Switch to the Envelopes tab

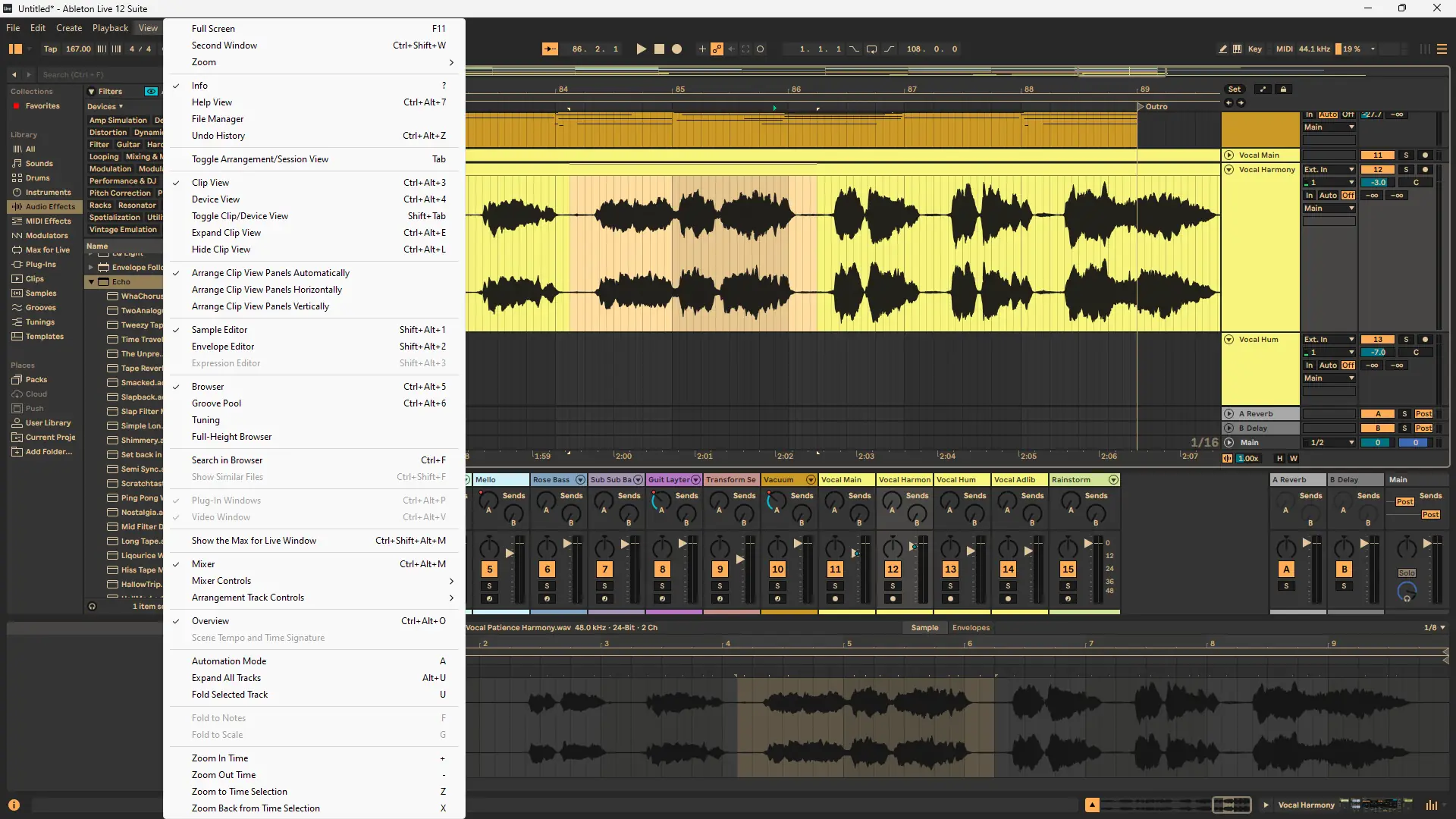pos(971,628)
